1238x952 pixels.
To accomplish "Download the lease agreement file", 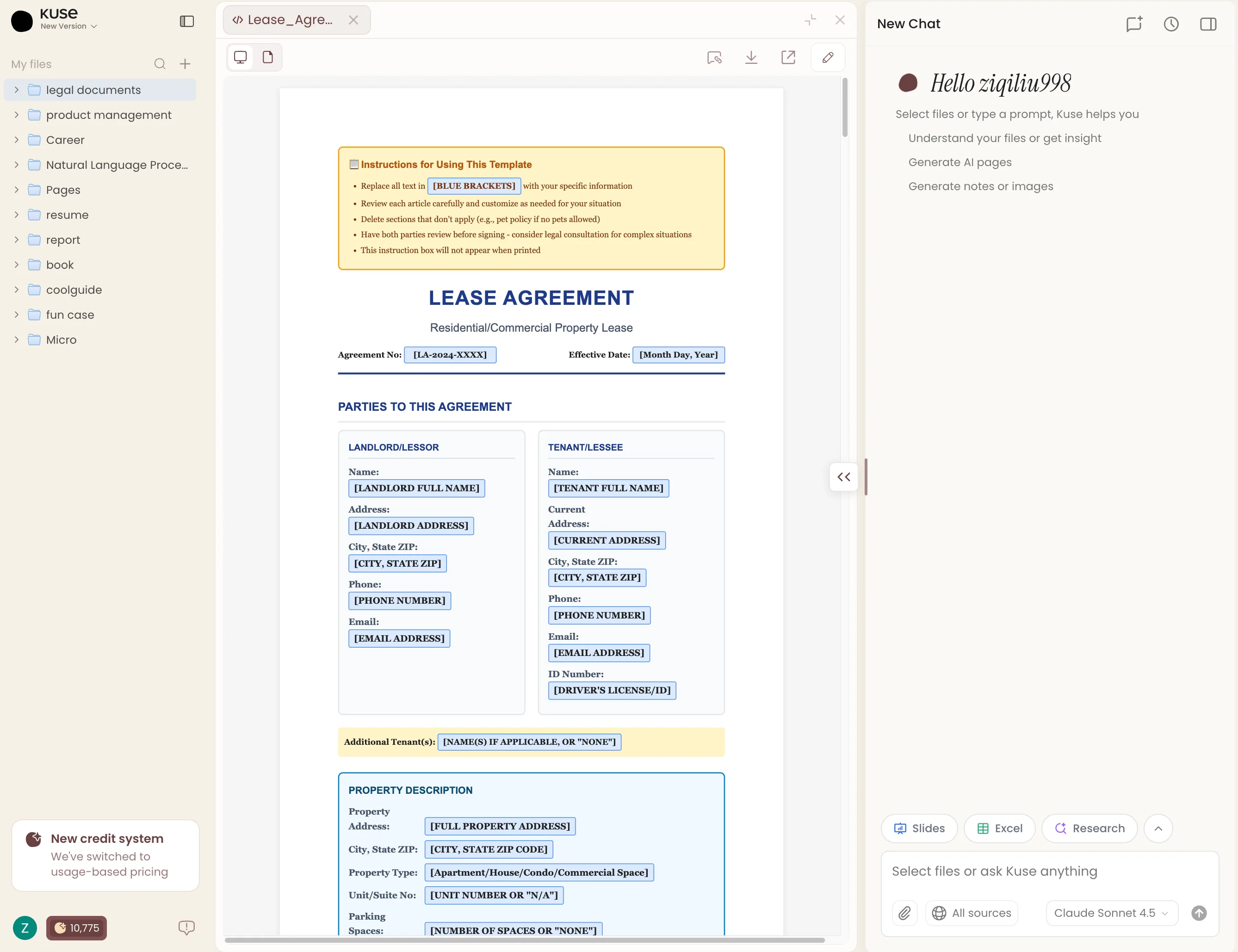I will pos(751,57).
